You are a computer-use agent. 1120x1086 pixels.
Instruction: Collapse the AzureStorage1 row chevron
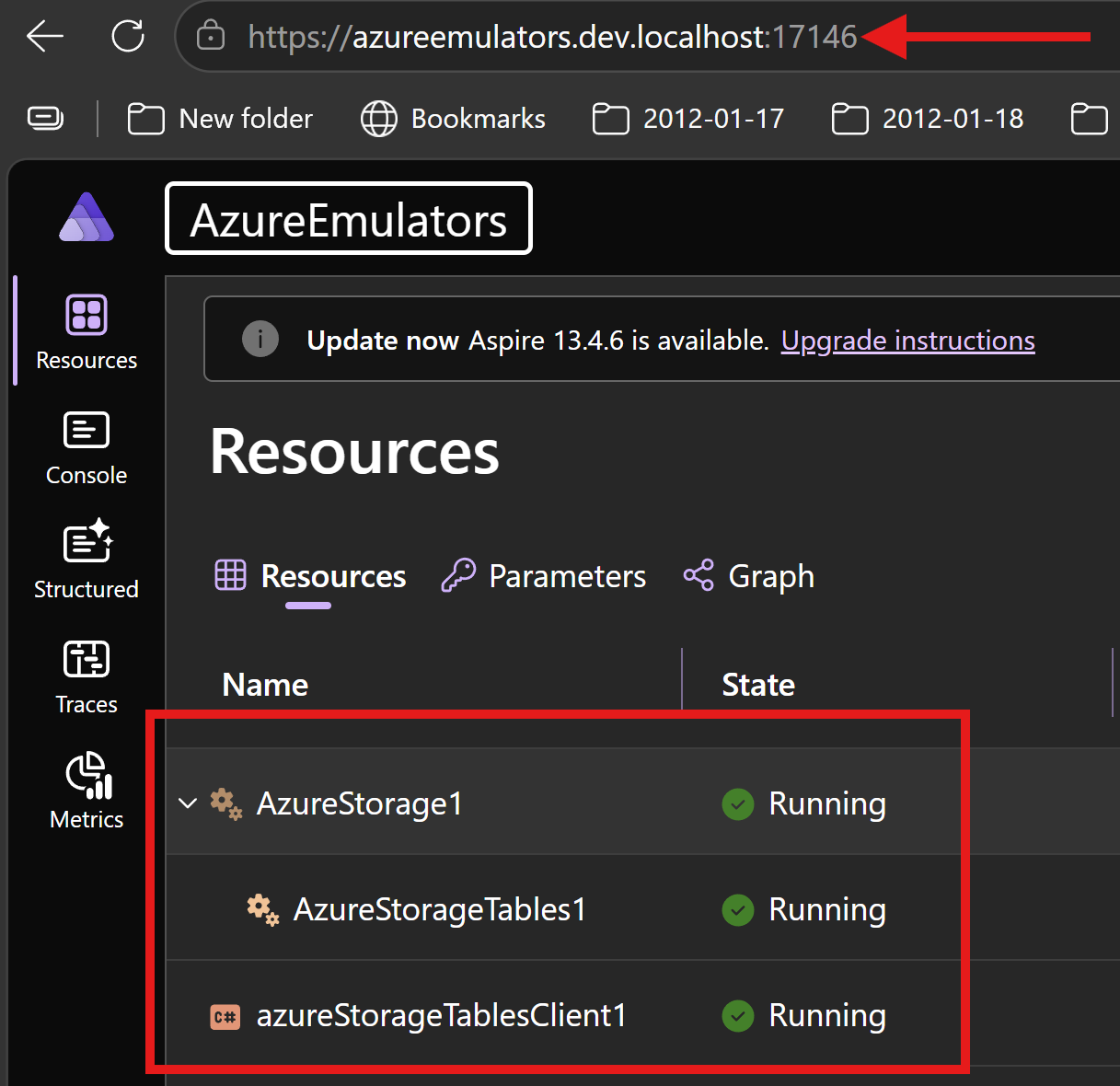click(x=188, y=803)
